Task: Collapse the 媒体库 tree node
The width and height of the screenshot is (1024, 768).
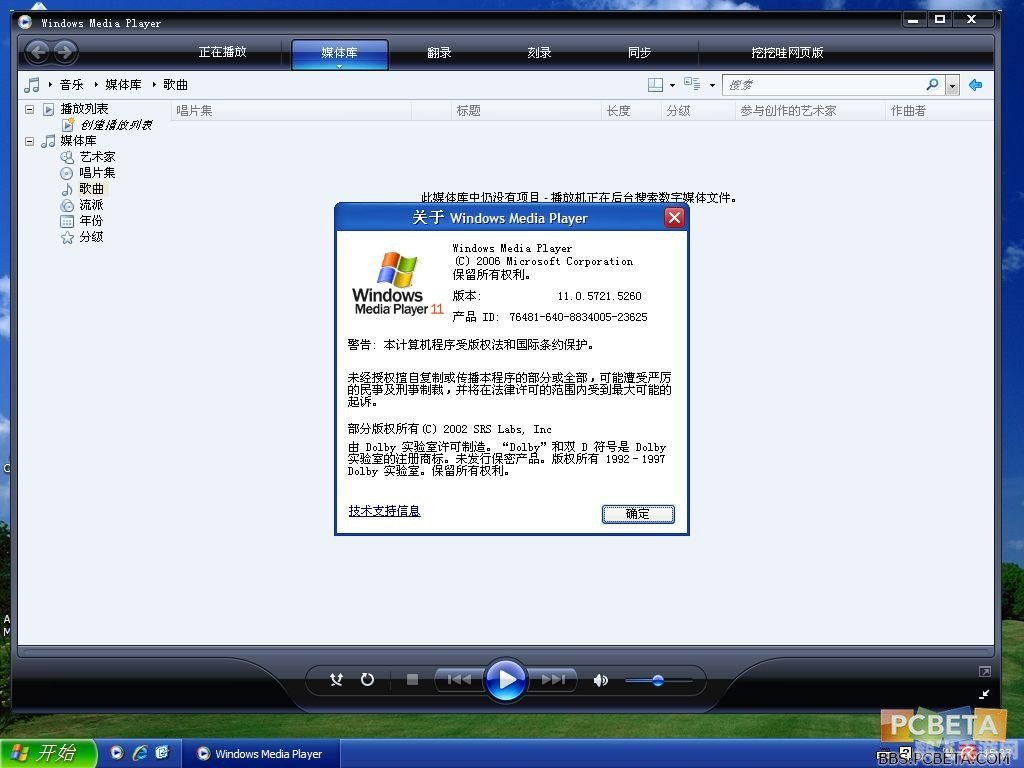Action: click(x=30, y=140)
